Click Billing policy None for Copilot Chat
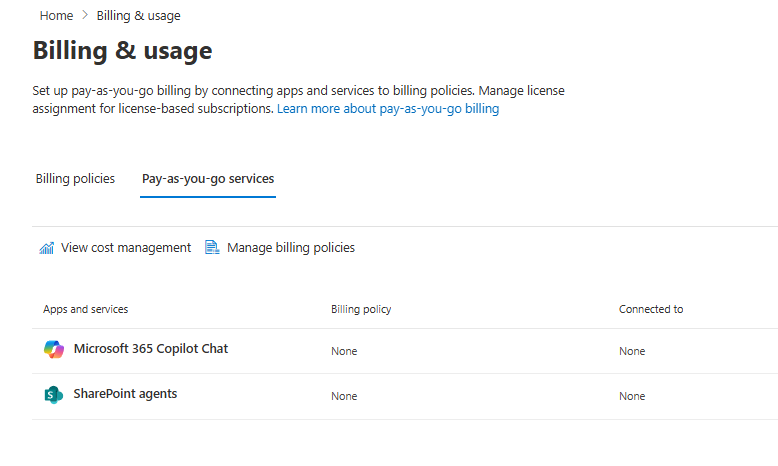This screenshot has width=778, height=466. coord(344,351)
